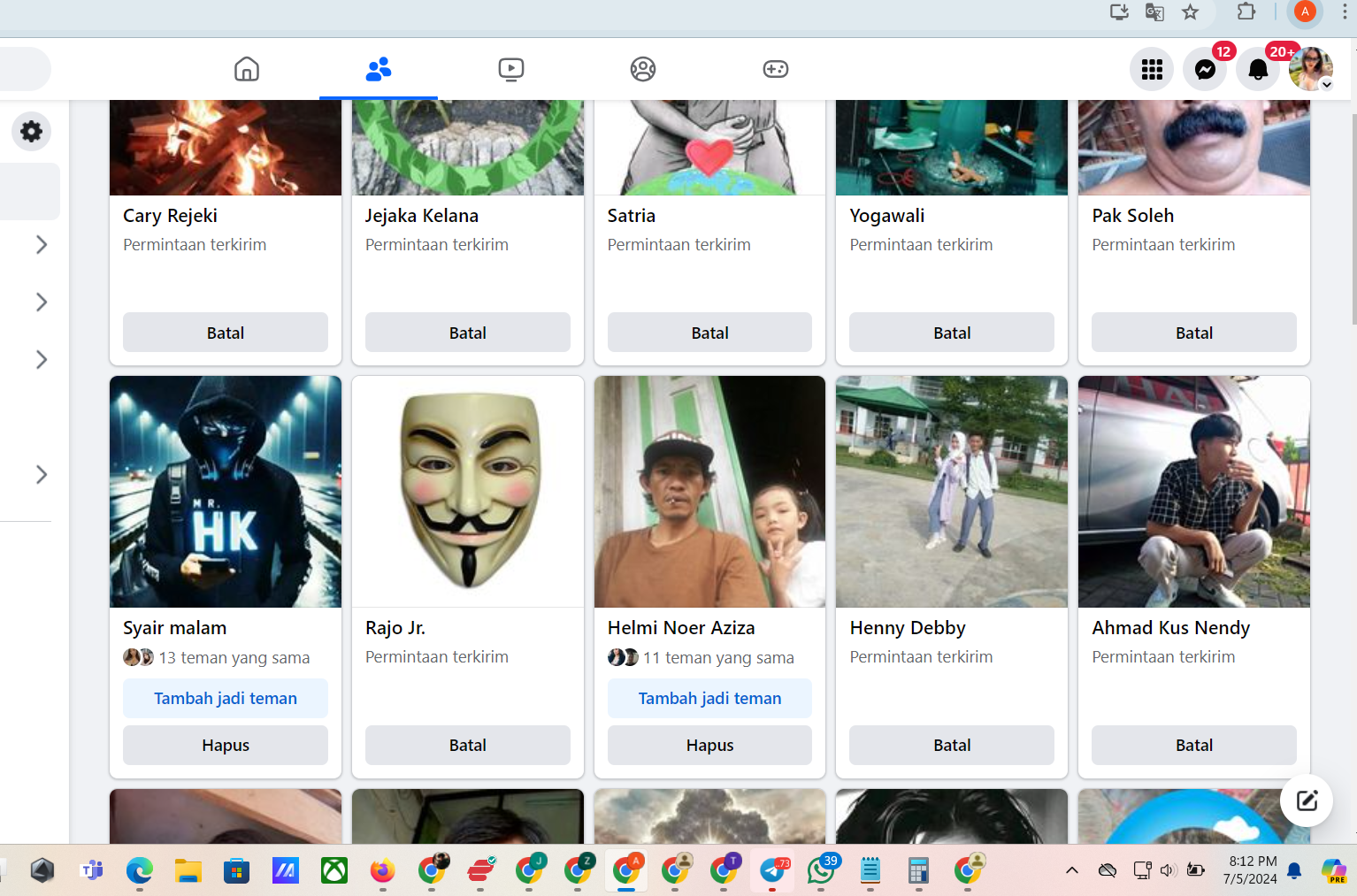
Task: Open the Chrome three-dot menu
Action: coord(1345,12)
